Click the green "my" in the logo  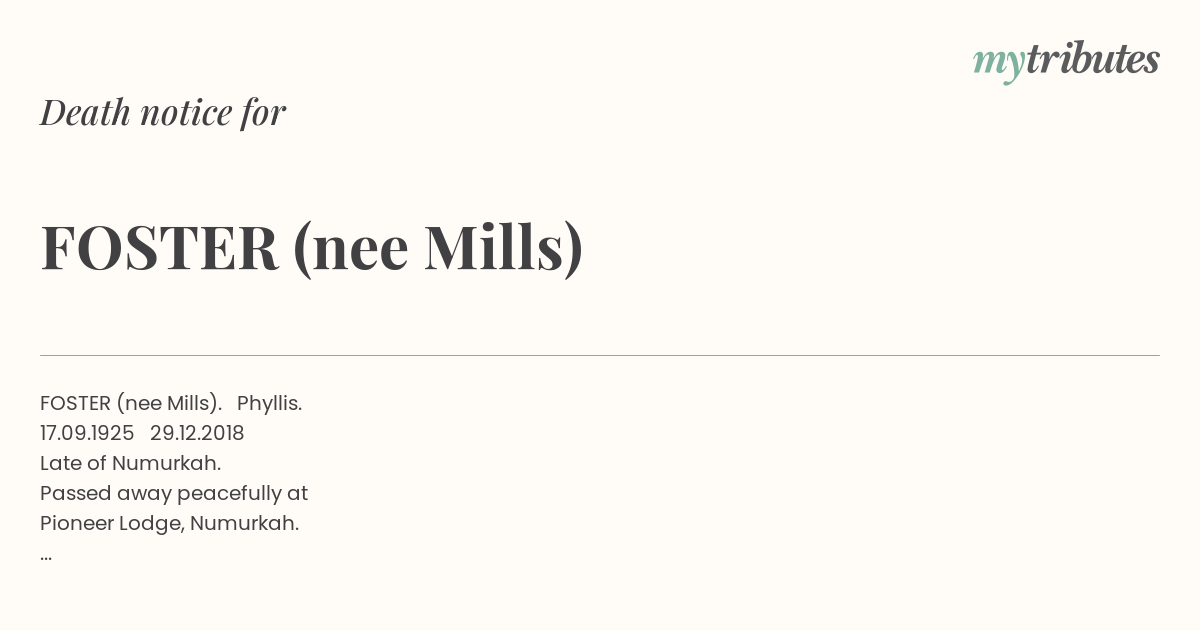[998, 62]
